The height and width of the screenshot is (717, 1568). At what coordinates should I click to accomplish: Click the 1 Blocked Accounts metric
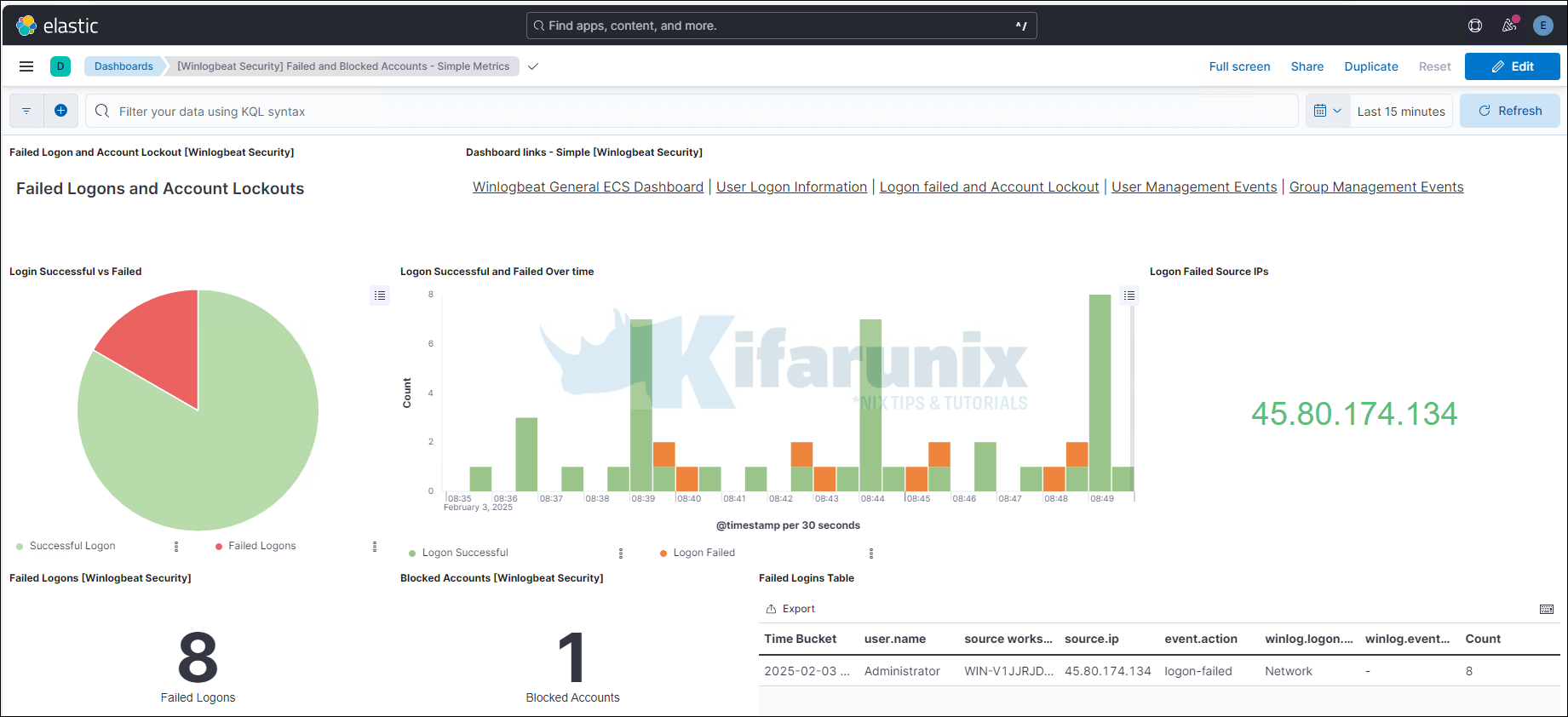[x=572, y=658]
